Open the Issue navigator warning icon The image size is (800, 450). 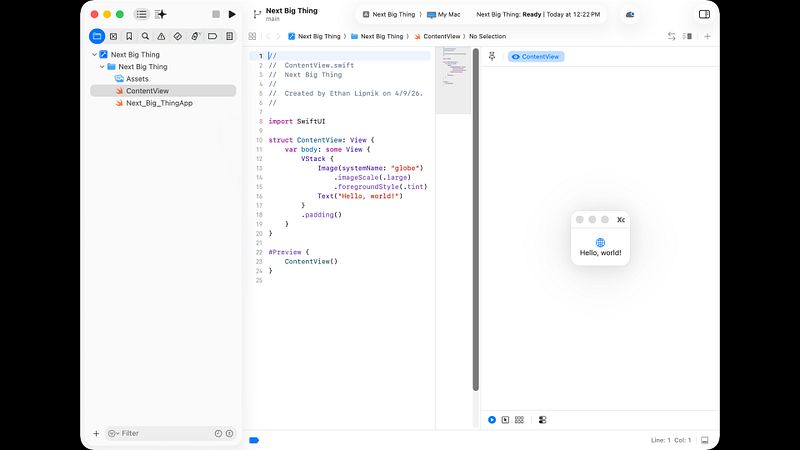point(161,36)
